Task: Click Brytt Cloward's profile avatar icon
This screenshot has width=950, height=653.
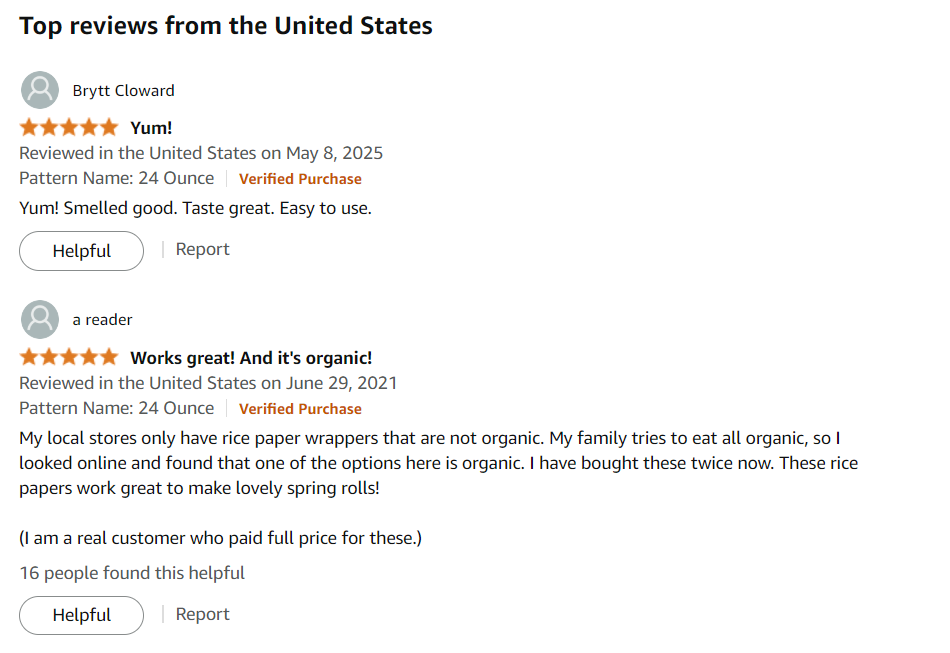Action: coord(40,90)
